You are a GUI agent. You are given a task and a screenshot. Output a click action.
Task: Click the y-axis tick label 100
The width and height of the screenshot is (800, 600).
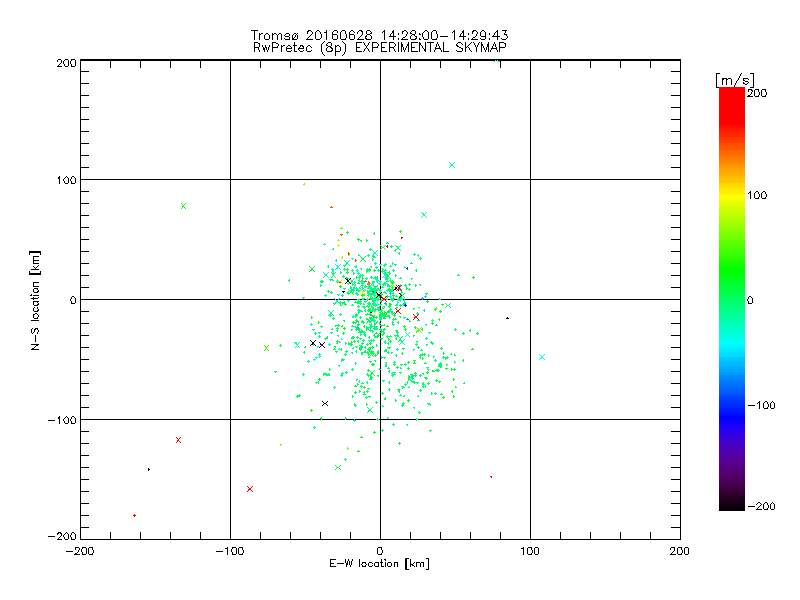[x=66, y=180]
